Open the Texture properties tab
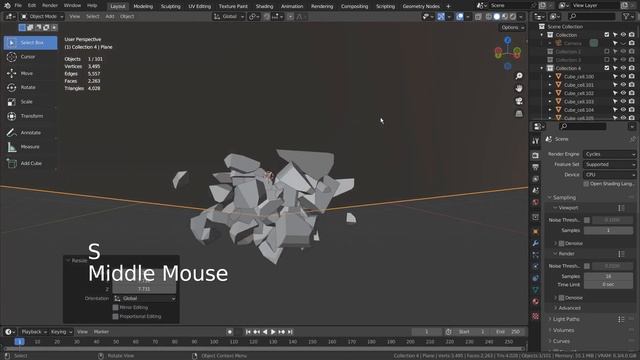The width and height of the screenshot is (640, 360). [x=536, y=316]
